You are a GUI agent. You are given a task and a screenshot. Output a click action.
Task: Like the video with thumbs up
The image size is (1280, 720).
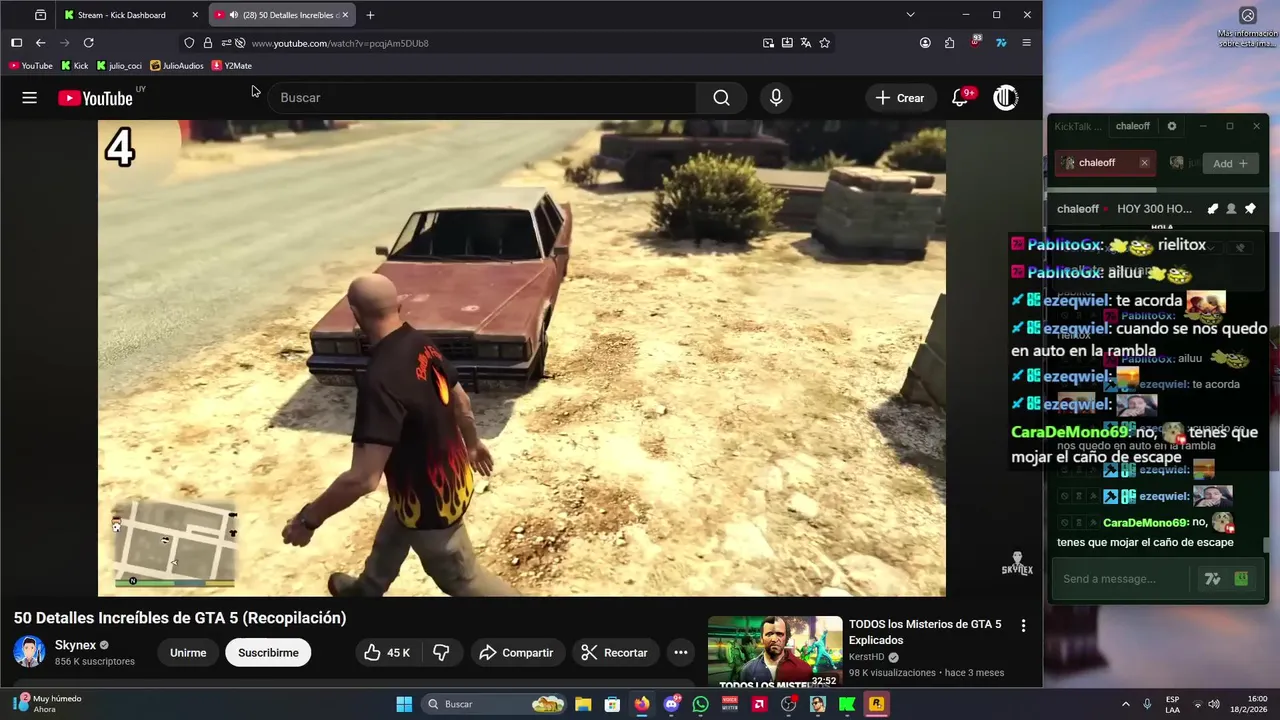(x=386, y=653)
